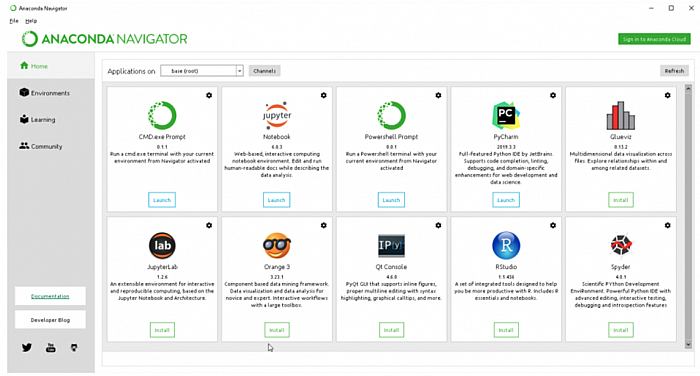Image resolution: width=700 pixels, height=376 pixels.
Task: Click the PyCharm app icon
Action: [506, 115]
